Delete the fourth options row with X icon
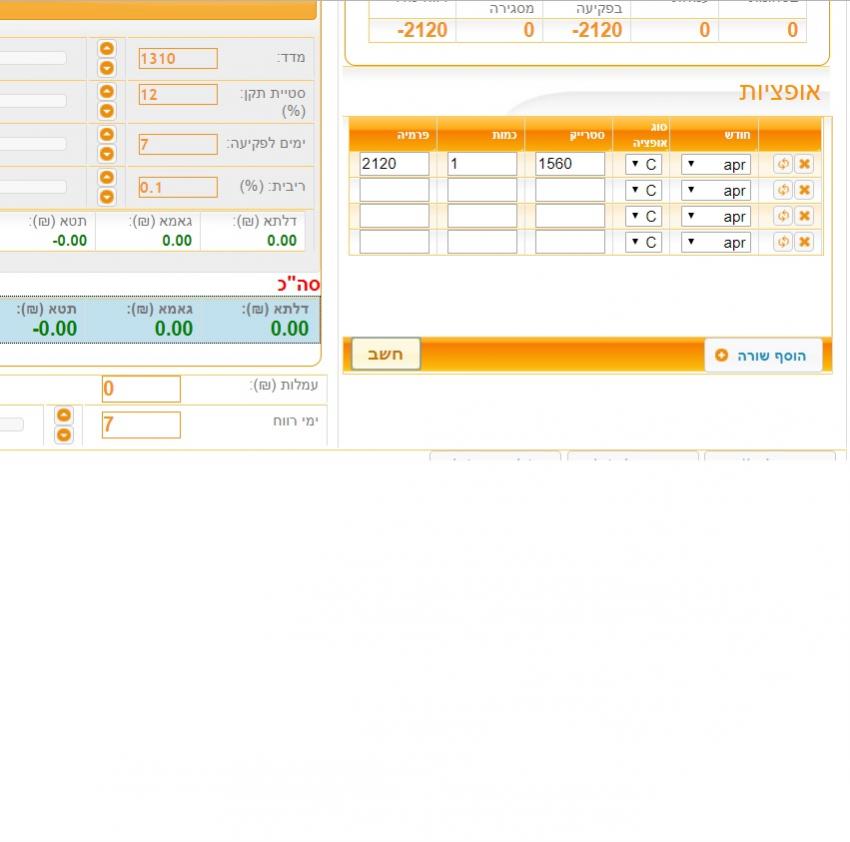This screenshot has width=850, height=842. click(804, 242)
